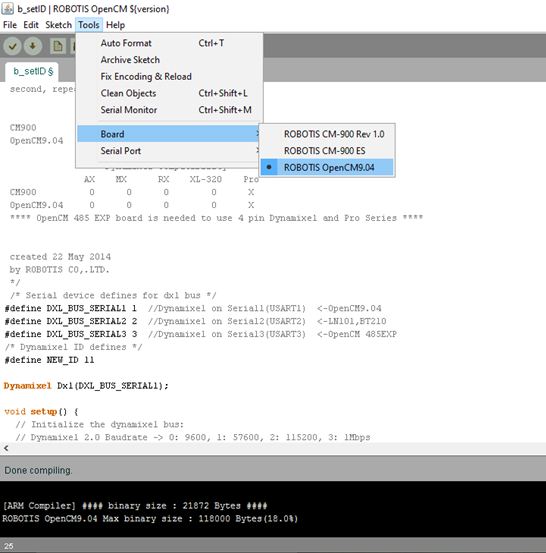Click the Dynamixel 2.0 Baudrate comment line
The width and height of the screenshot is (546, 553).
[193, 437]
